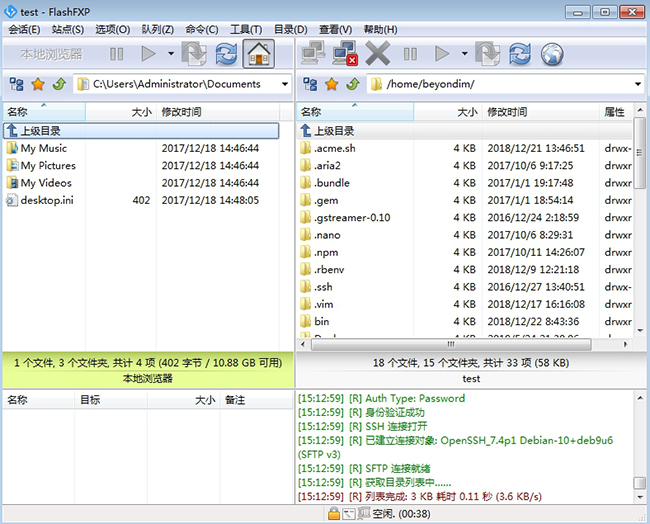This screenshot has width=650, height=524.
Task: Click the remote connect computers icon
Action: tap(313, 53)
